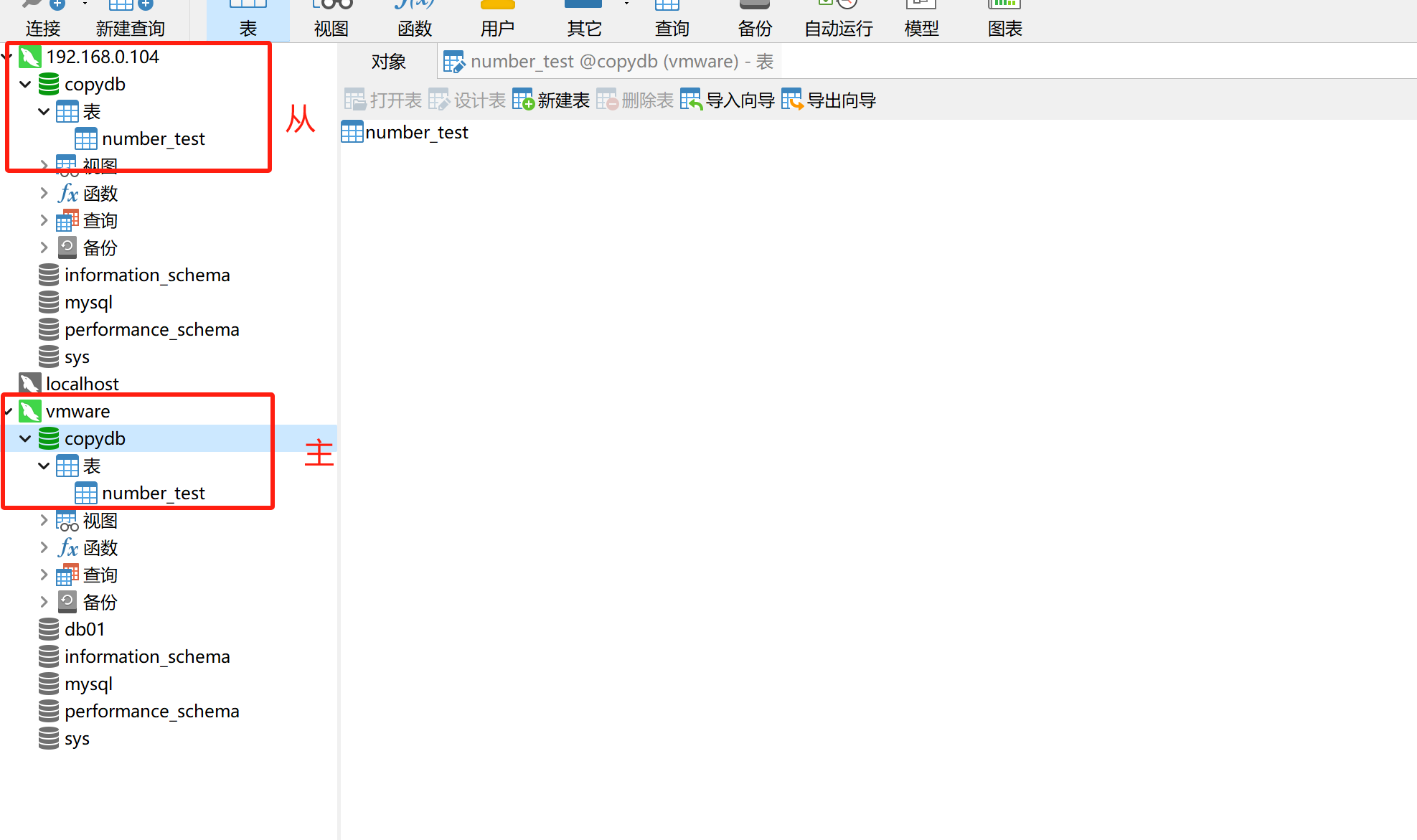The width and height of the screenshot is (1417, 840).
Task: Open the 函数 functions toolbar item
Action: (x=415, y=19)
